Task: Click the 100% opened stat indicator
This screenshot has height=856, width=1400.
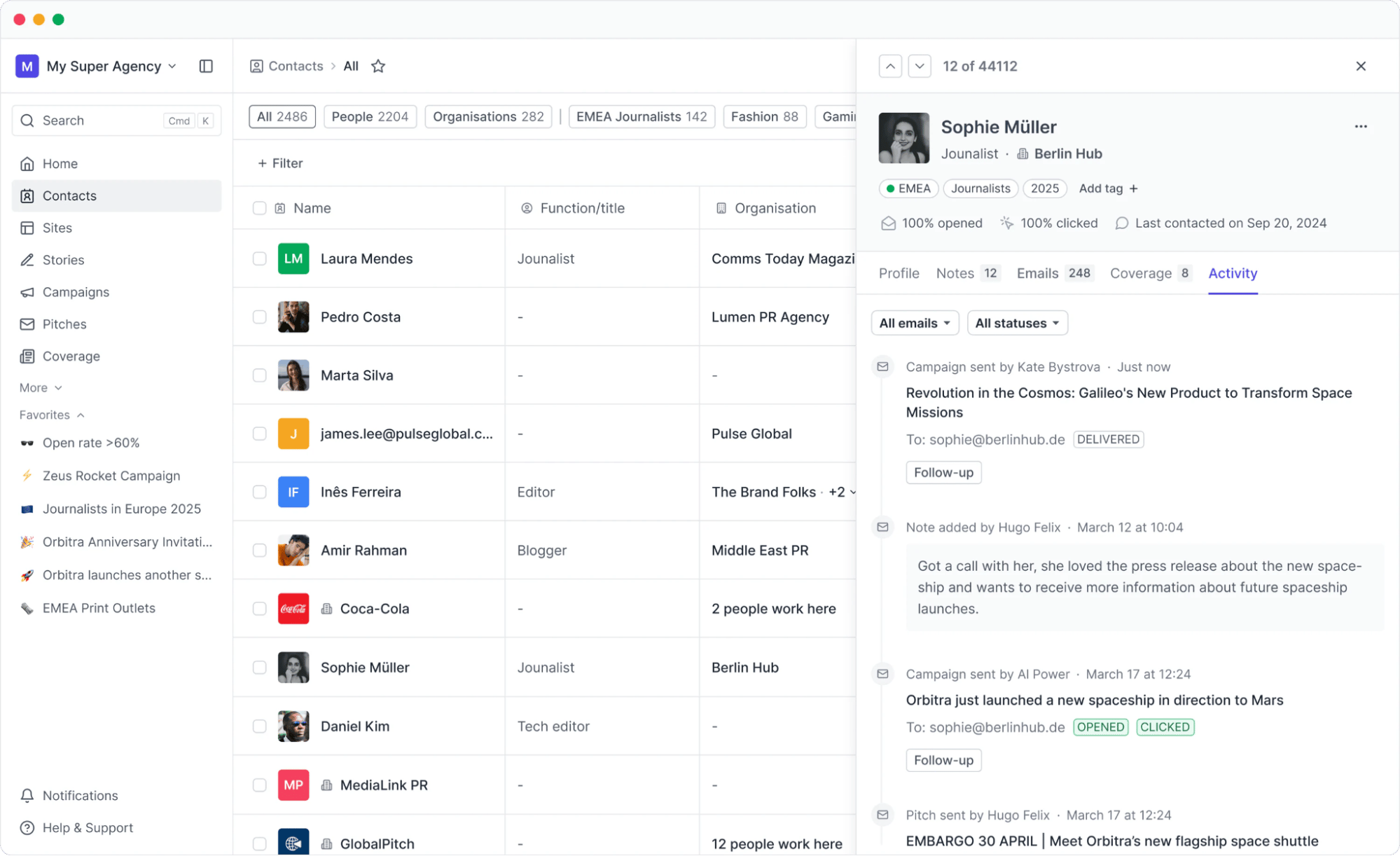Action: pos(931,223)
